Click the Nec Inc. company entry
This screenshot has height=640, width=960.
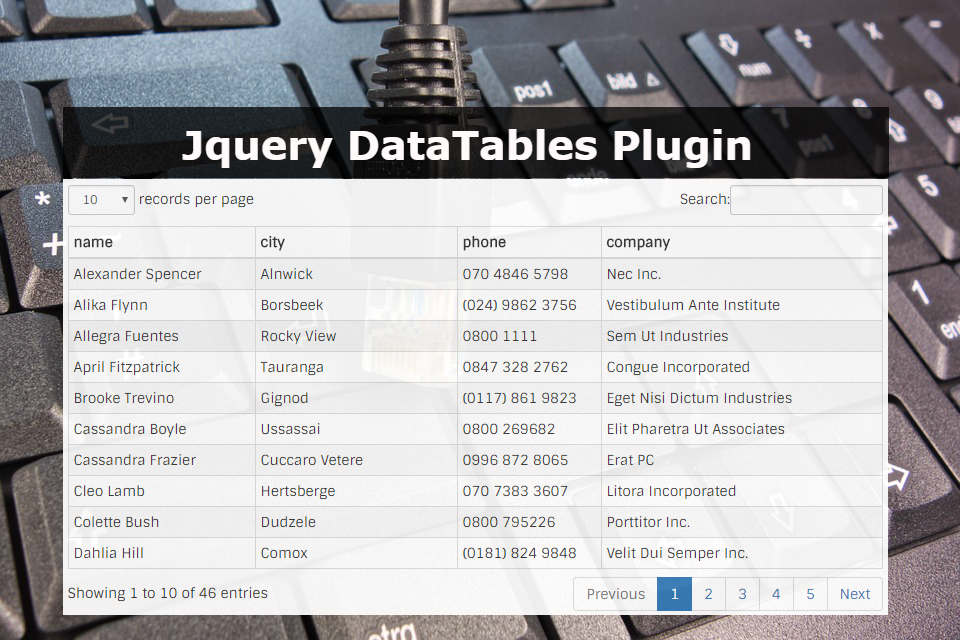628,273
